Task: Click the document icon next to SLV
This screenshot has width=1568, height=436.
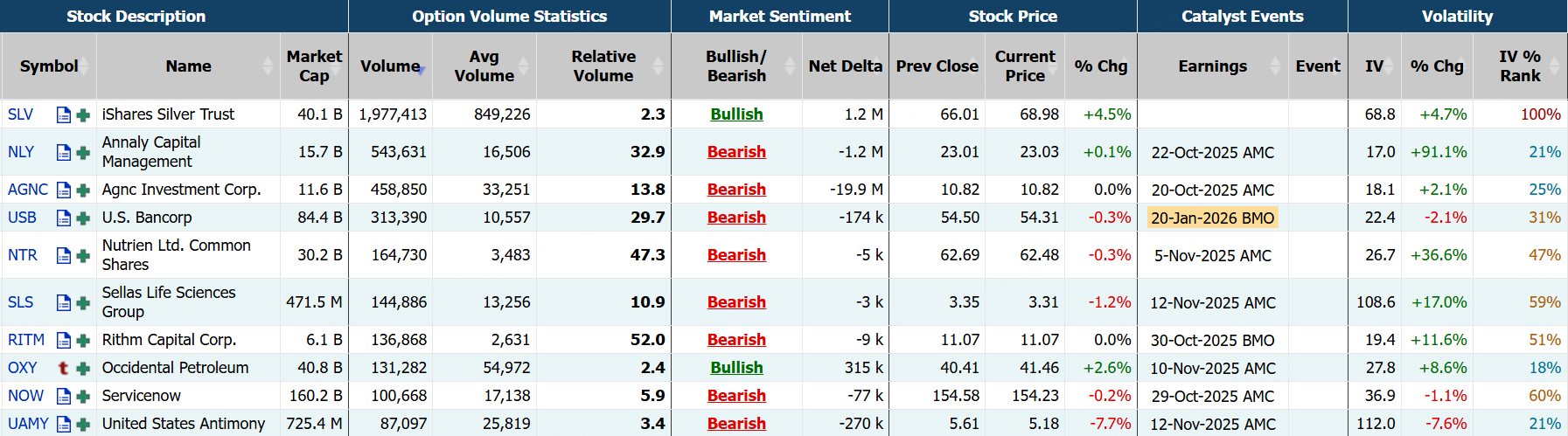Action: click(63, 114)
